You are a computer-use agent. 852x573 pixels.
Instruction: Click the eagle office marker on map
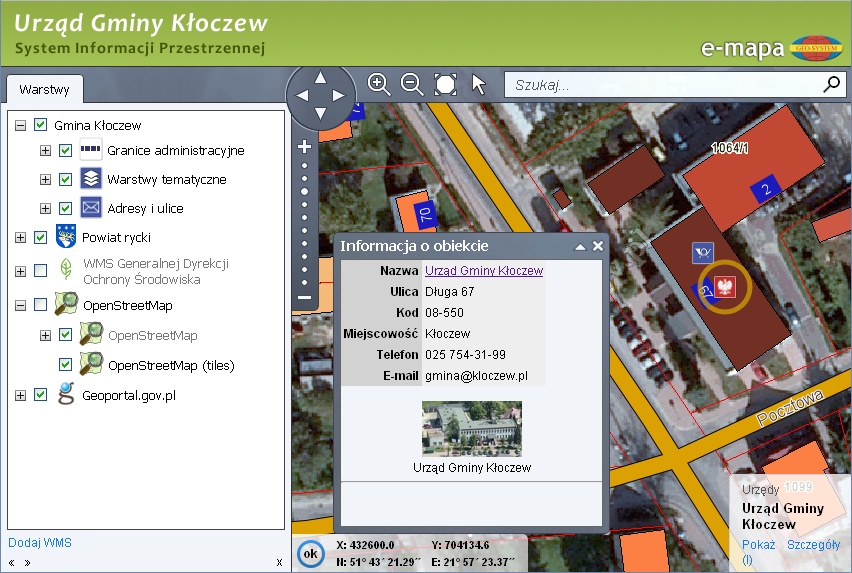[725, 286]
